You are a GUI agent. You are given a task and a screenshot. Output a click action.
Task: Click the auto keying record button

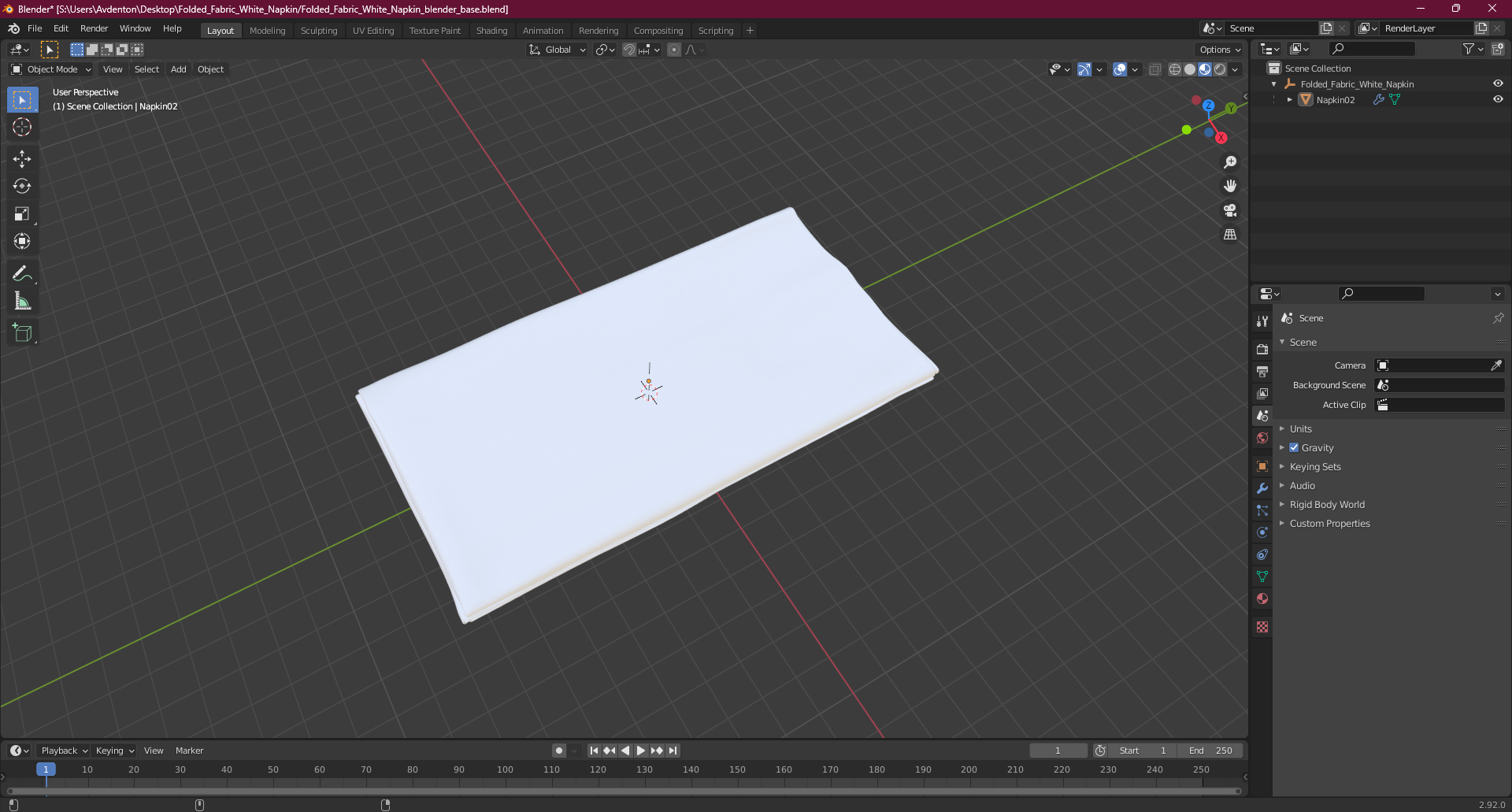559,751
